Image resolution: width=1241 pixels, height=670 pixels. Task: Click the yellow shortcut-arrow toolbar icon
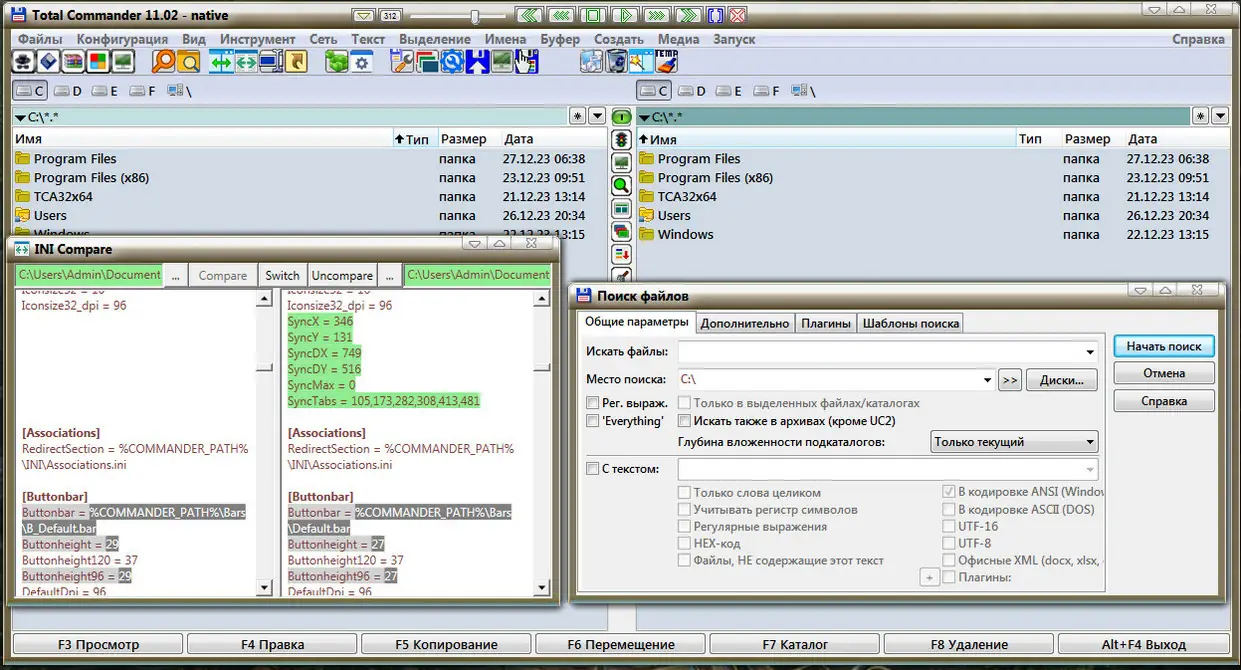[x=295, y=61]
